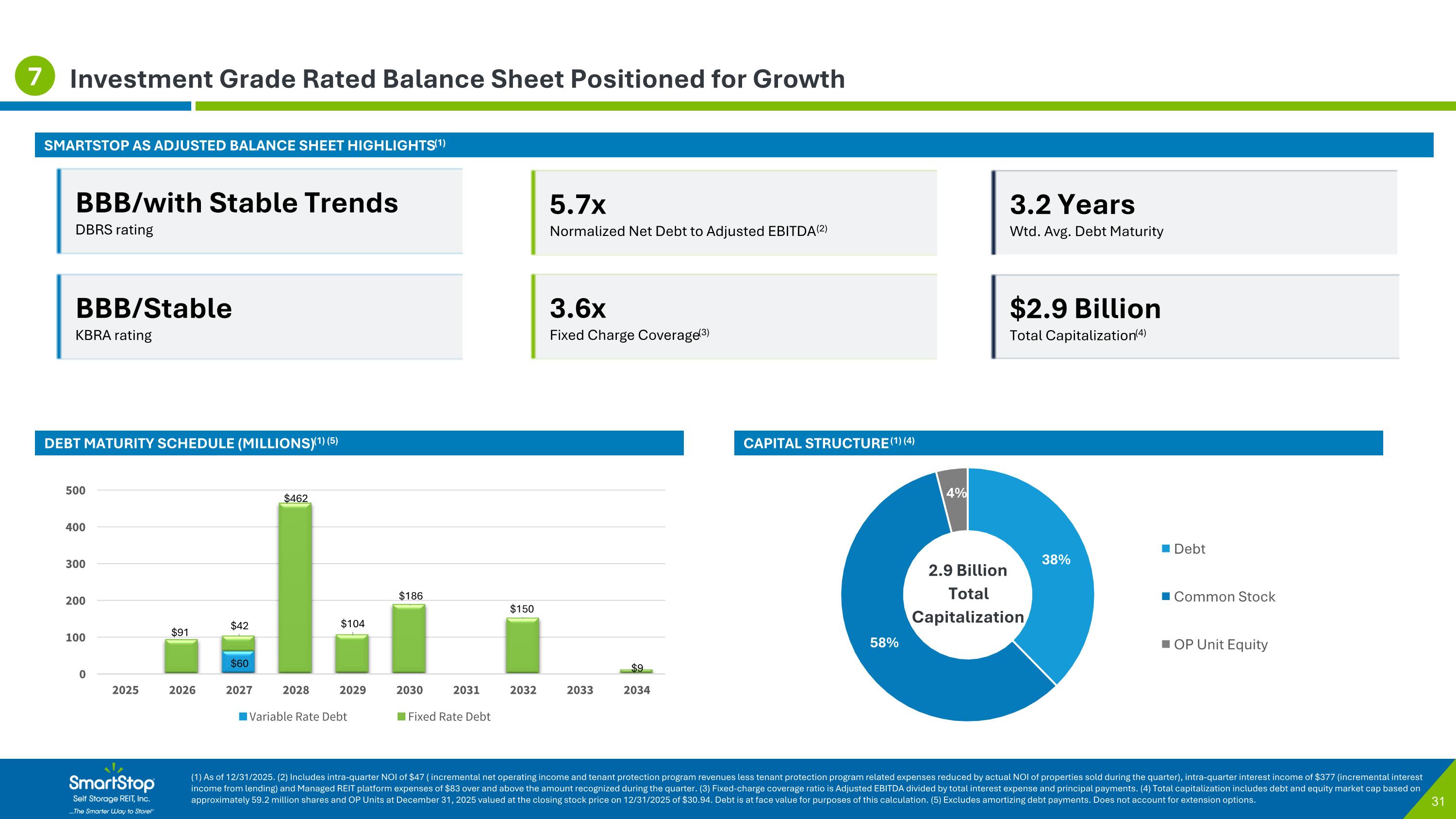
Task: Click the page number 31 corner
Action: (1438, 802)
